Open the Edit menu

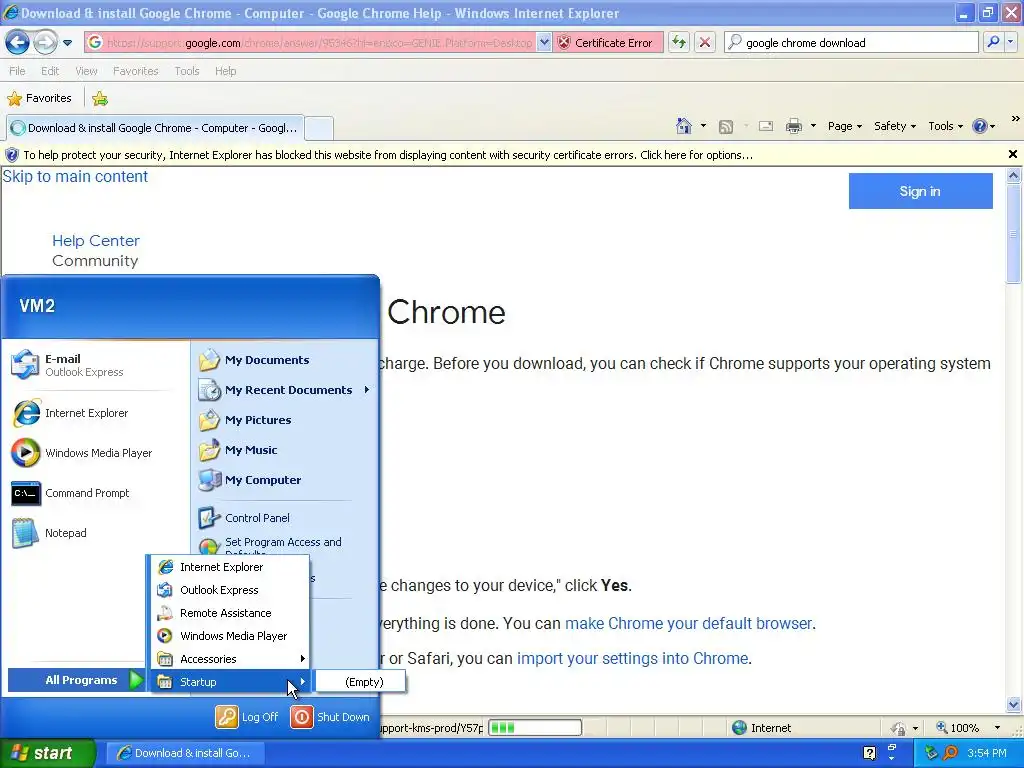point(50,71)
